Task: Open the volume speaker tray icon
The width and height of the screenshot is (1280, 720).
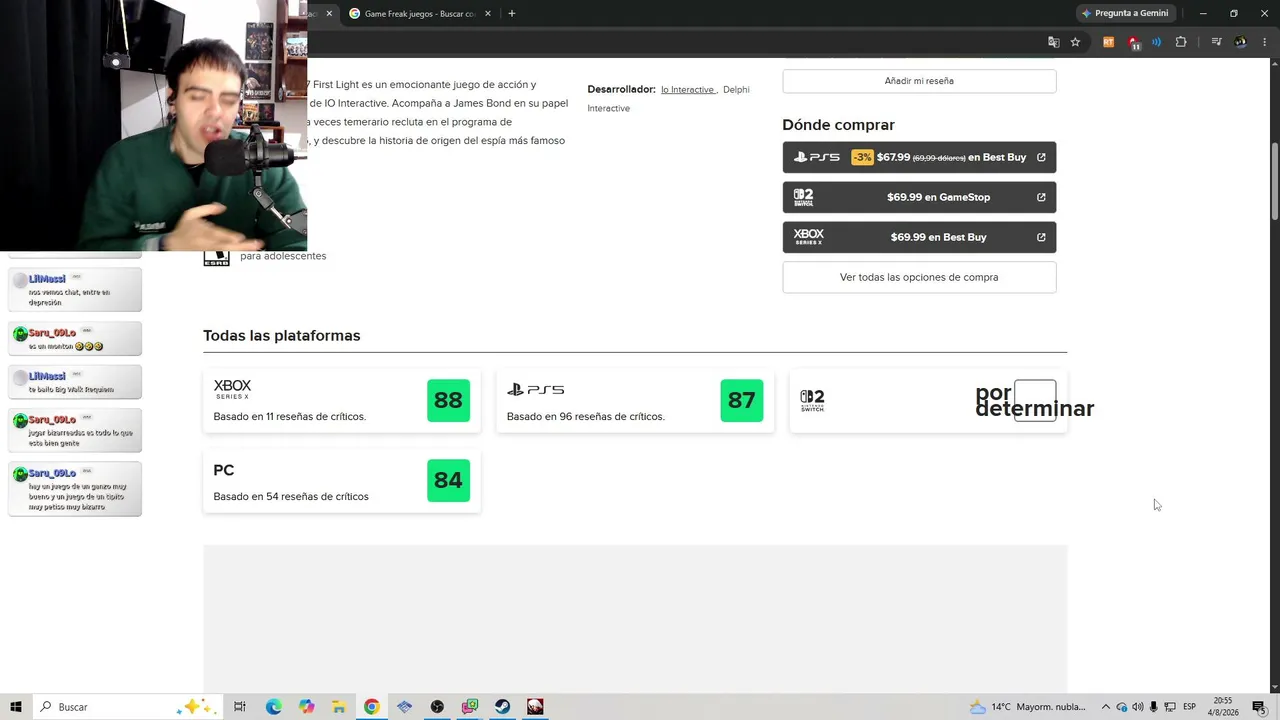Action: [x=1137, y=707]
